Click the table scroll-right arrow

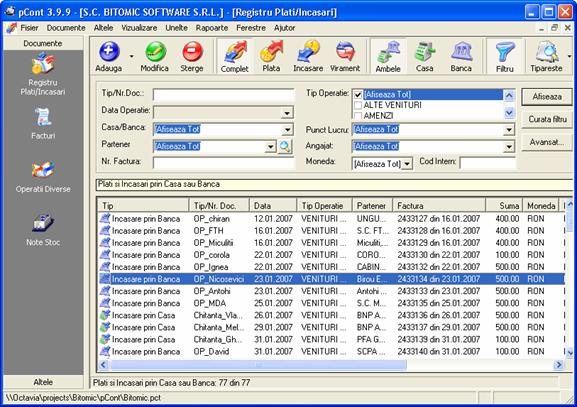click(x=559, y=365)
